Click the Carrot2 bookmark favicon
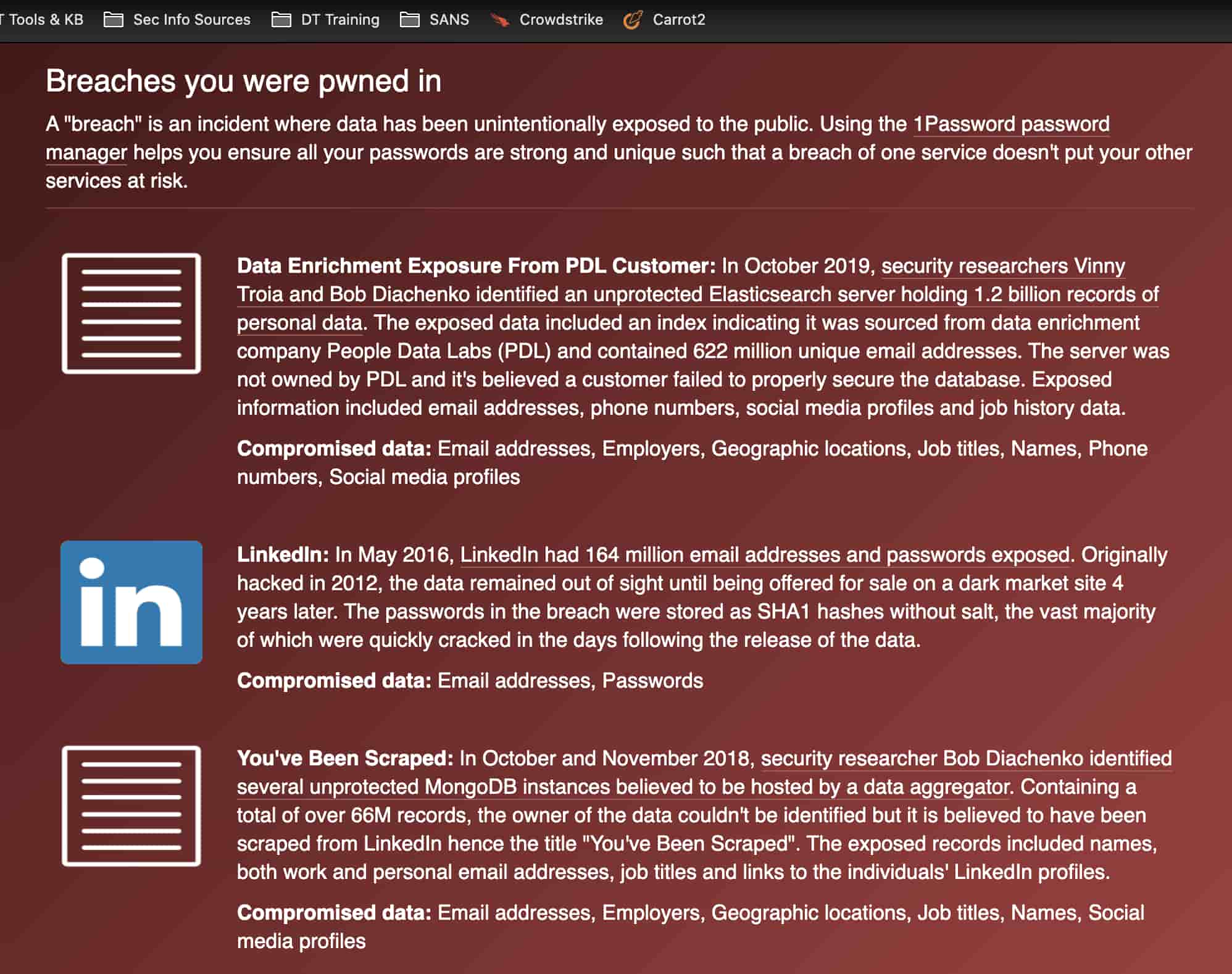The height and width of the screenshot is (974, 1232). pyautogui.click(x=633, y=20)
